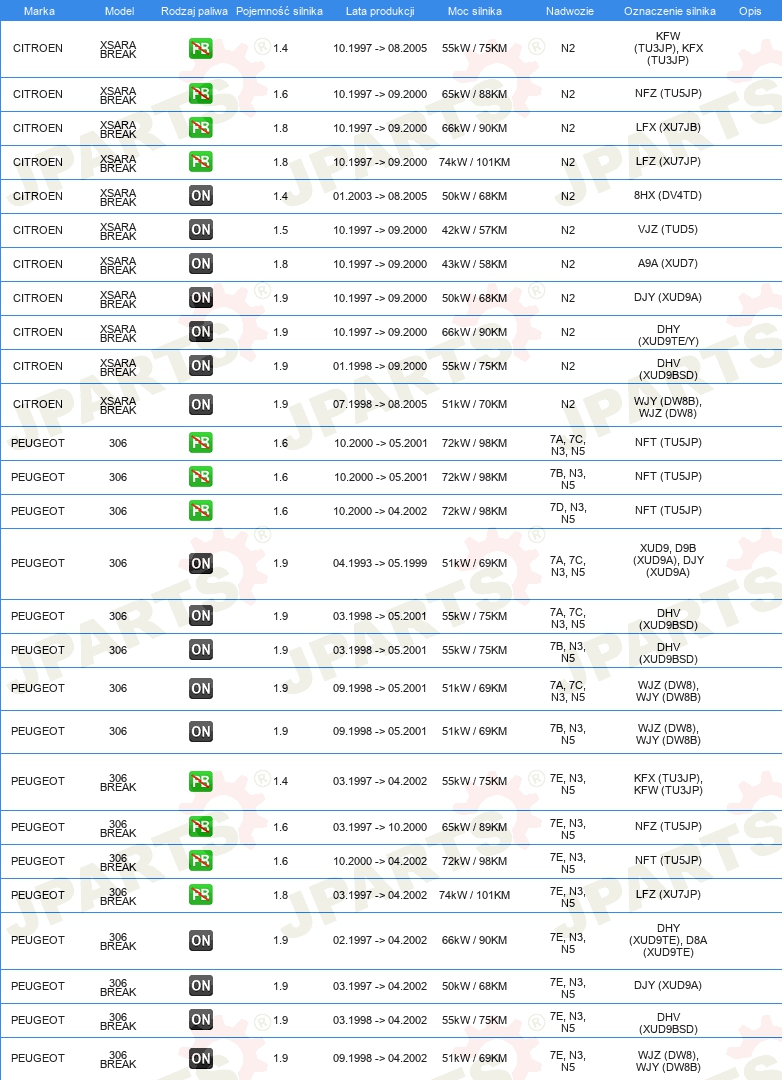The width and height of the screenshot is (782, 1080).
Task: Select the date range 07.1998 -> 08.2005
Action: pyautogui.click(x=380, y=404)
